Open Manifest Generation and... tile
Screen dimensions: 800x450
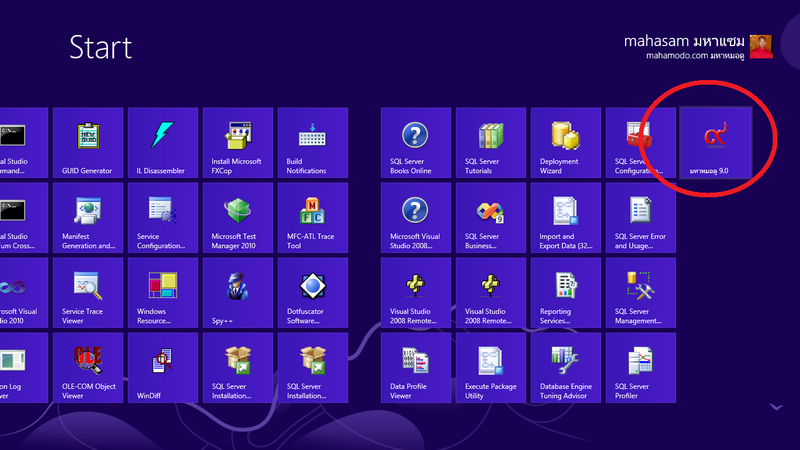pyautogui.click(x=88, y=218)
